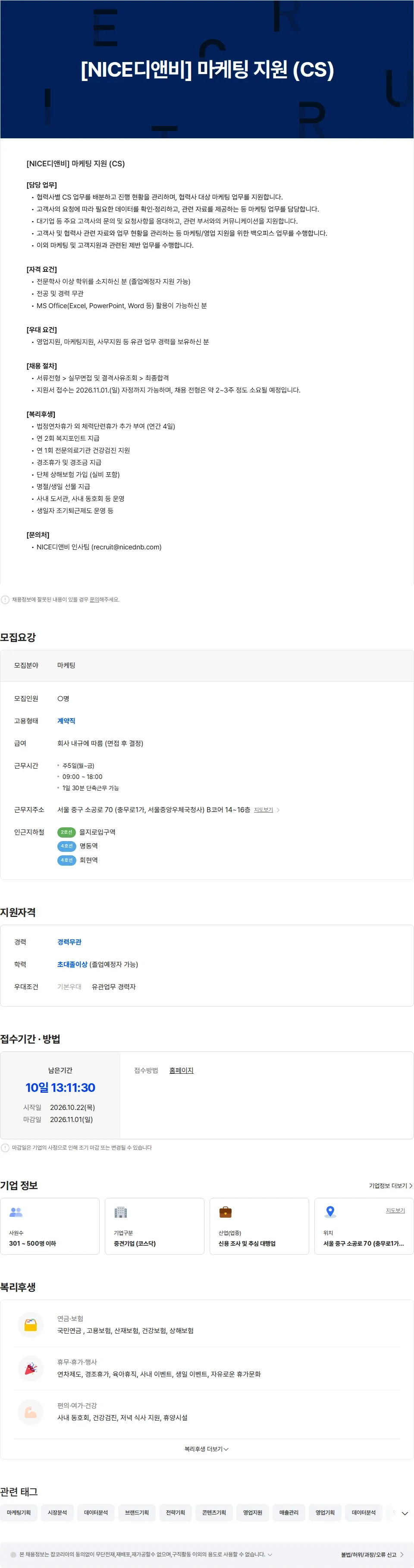Click the 계약직 employment type text
This screenshot has height=1568, width=414.
(66, 721)
